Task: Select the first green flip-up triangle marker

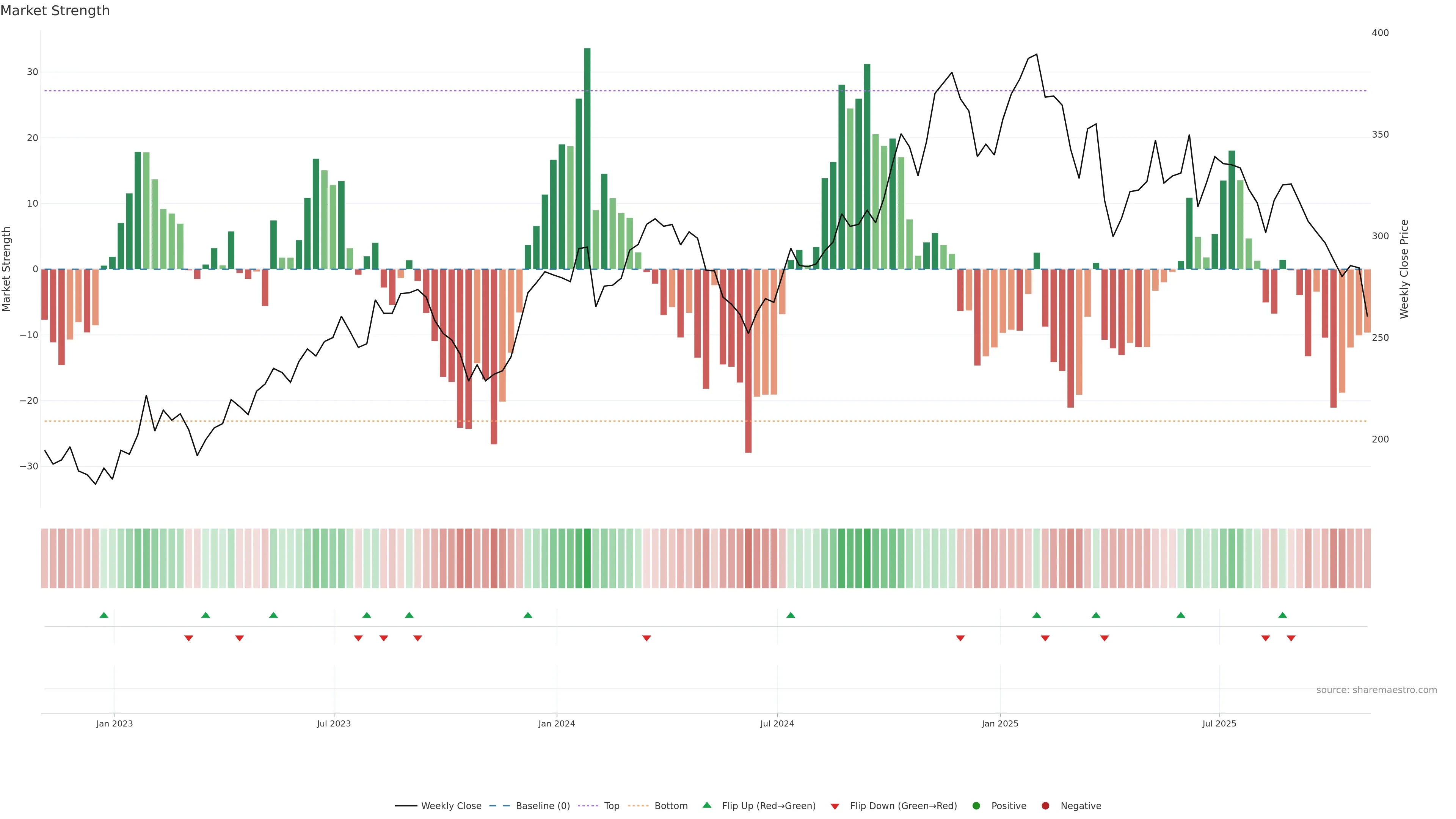Action: click(104, 615)
